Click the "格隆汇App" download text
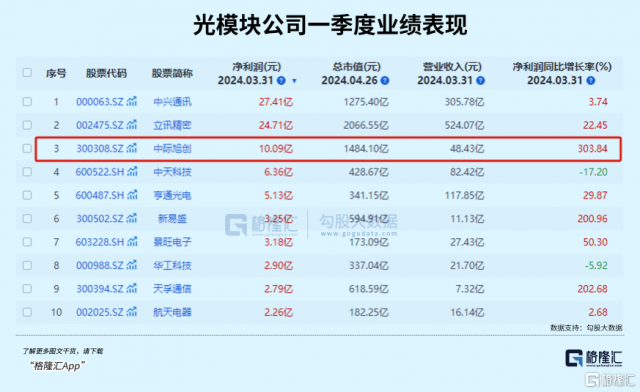This screenshot has height=392, width=640. [57, 365]
